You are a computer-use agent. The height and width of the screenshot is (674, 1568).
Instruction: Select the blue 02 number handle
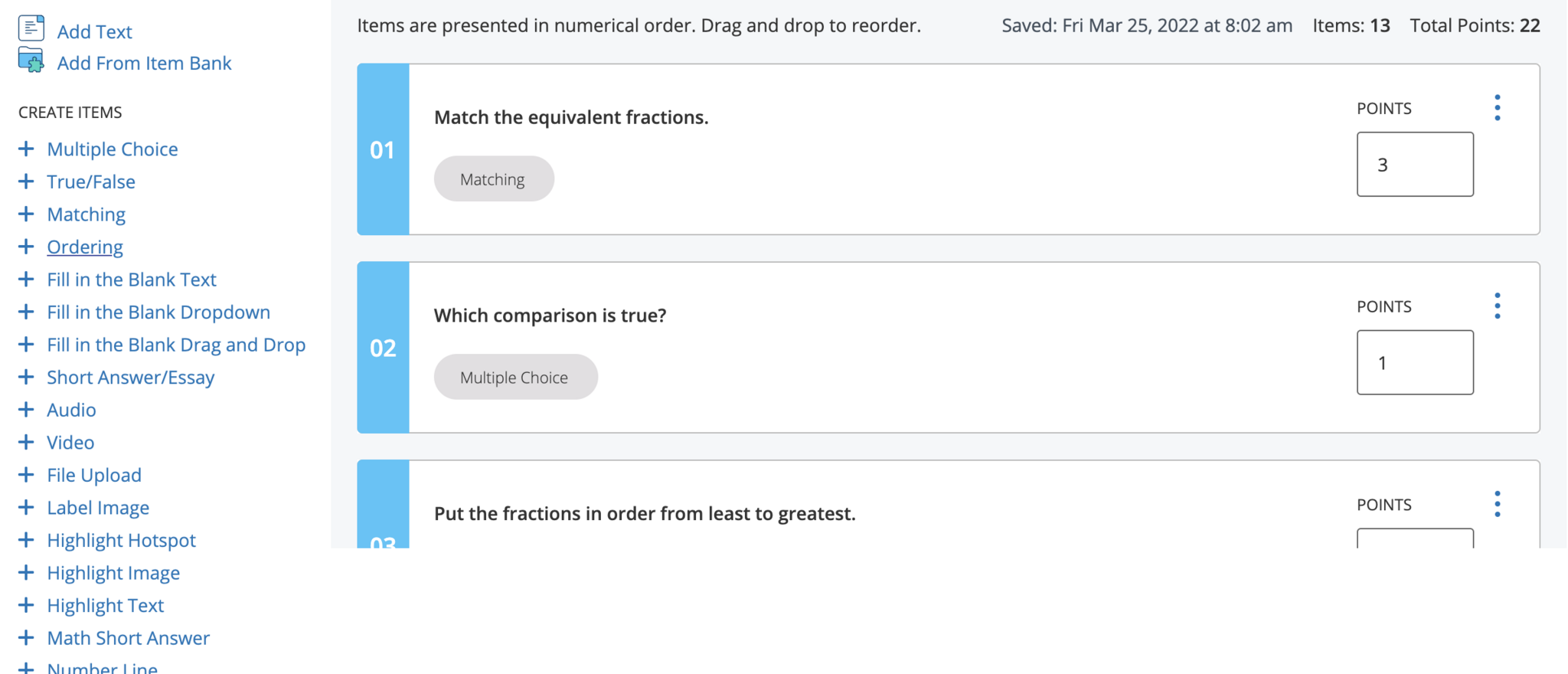(x=383, y=348)
